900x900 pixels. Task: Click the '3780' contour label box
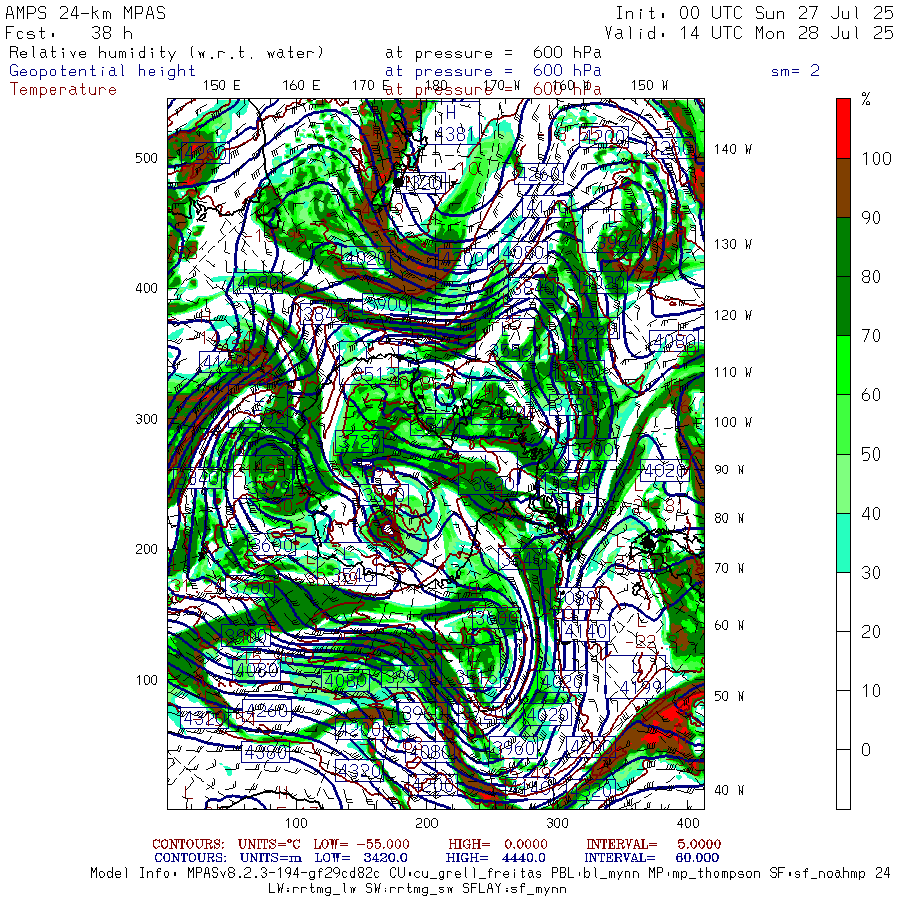(x=250, y=588)
